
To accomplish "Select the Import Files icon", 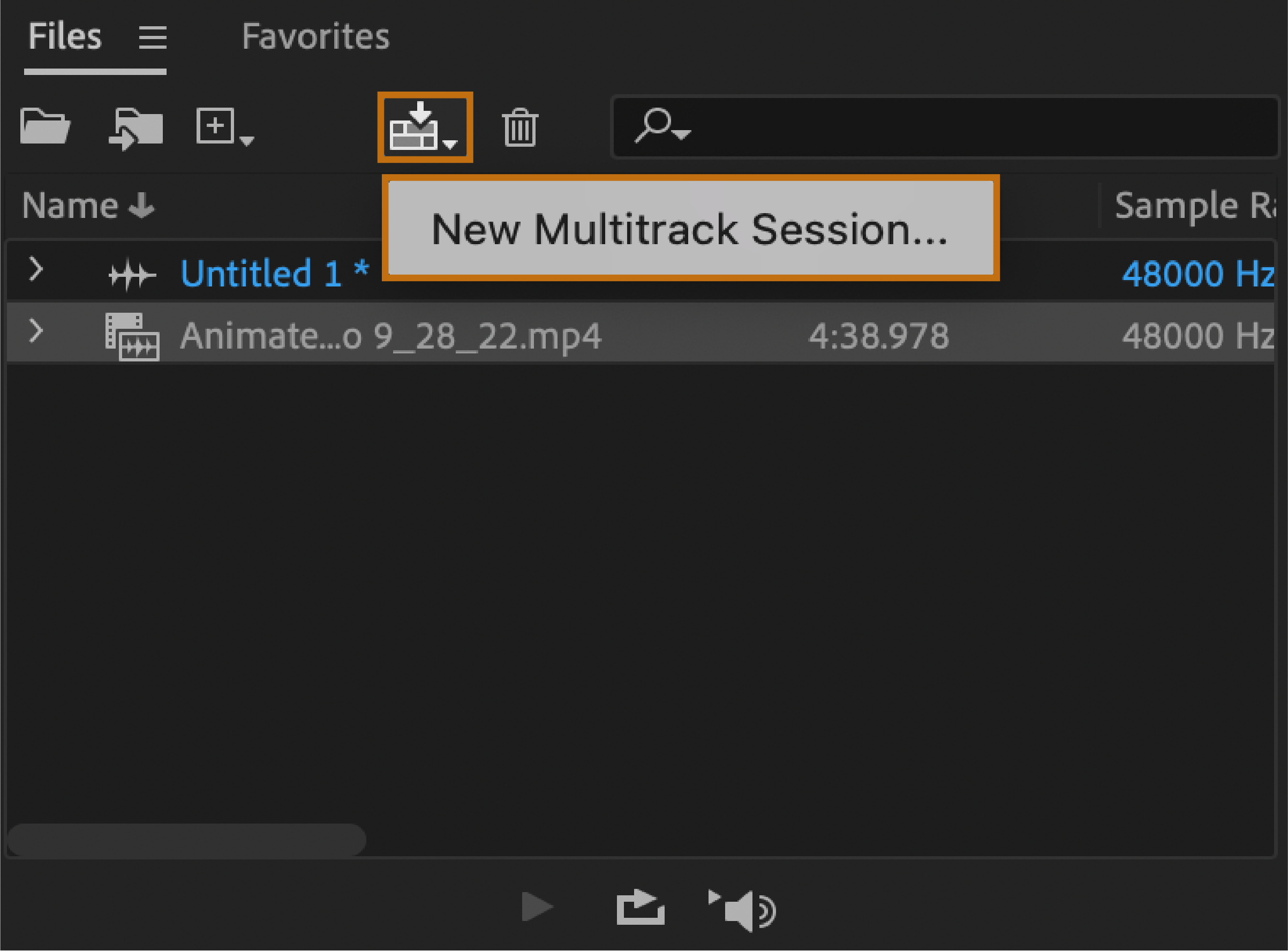I will pos(137,128).
